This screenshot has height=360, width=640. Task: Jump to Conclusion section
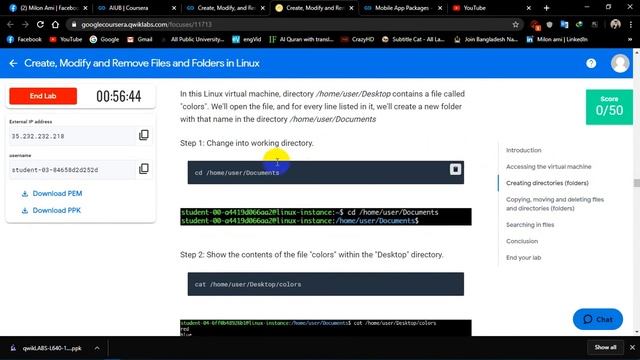pos(522,241)
